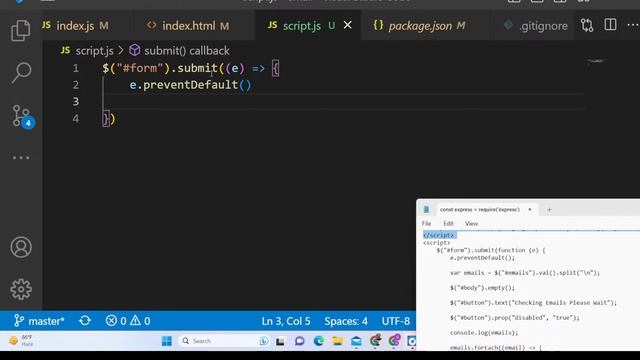Place the cursor on empty line 3
Viewport: 640px width, 360px height.
click(343, 102)
